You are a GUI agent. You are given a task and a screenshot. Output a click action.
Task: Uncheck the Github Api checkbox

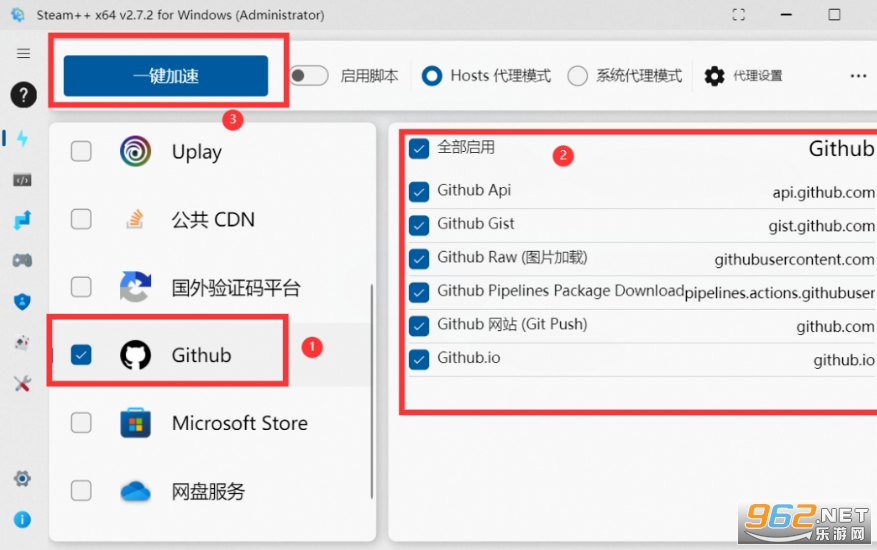(x=419, y=191)
